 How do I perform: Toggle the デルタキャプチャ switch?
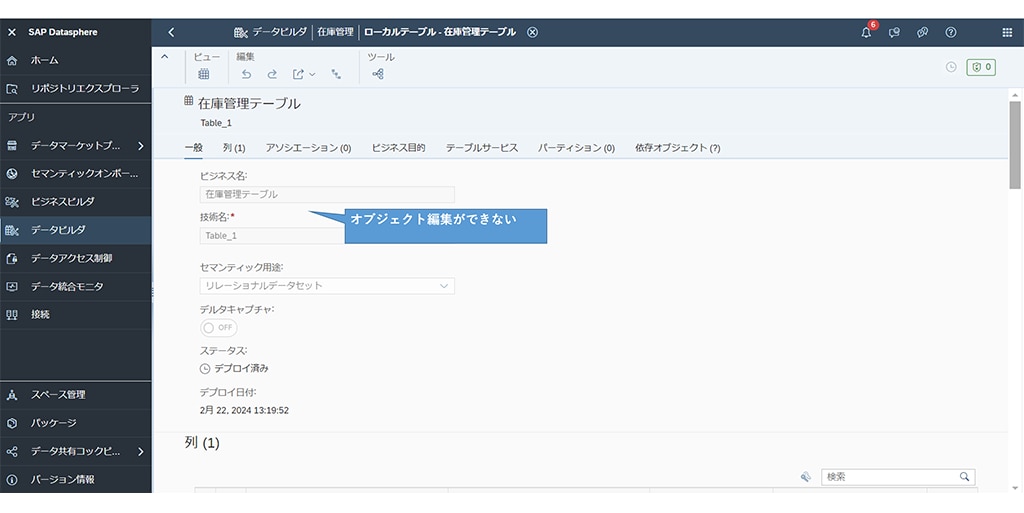pos(219,328)
